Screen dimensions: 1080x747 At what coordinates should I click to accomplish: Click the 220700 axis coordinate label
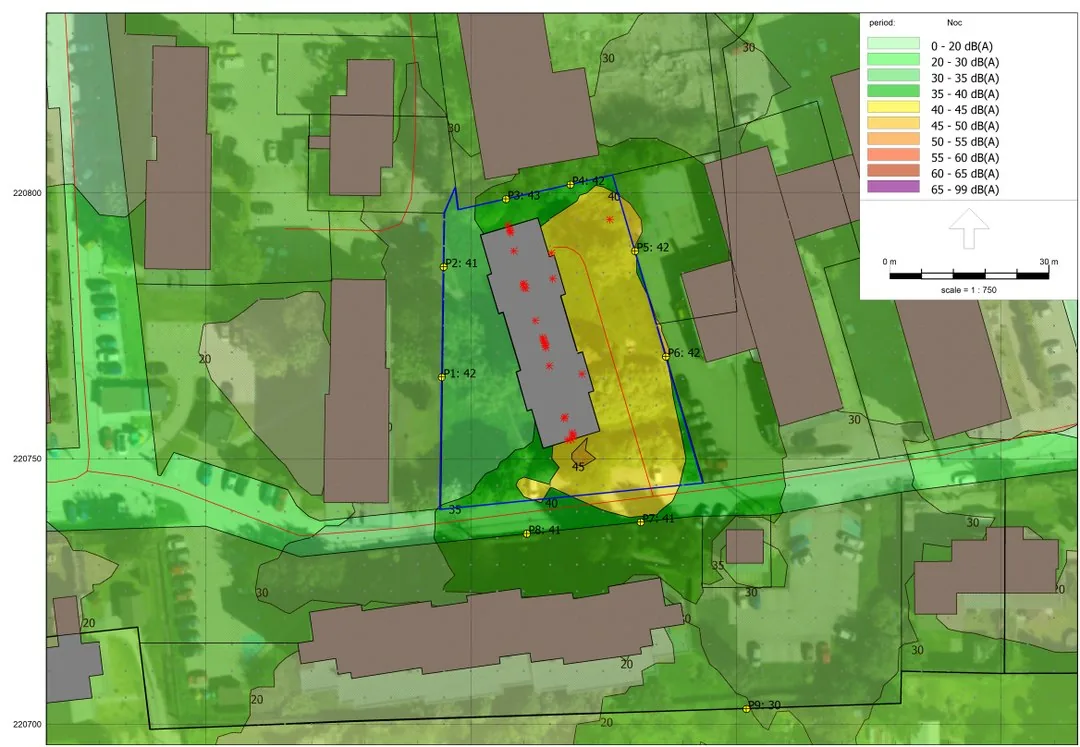pyautogui.click(x=27, y=724)
